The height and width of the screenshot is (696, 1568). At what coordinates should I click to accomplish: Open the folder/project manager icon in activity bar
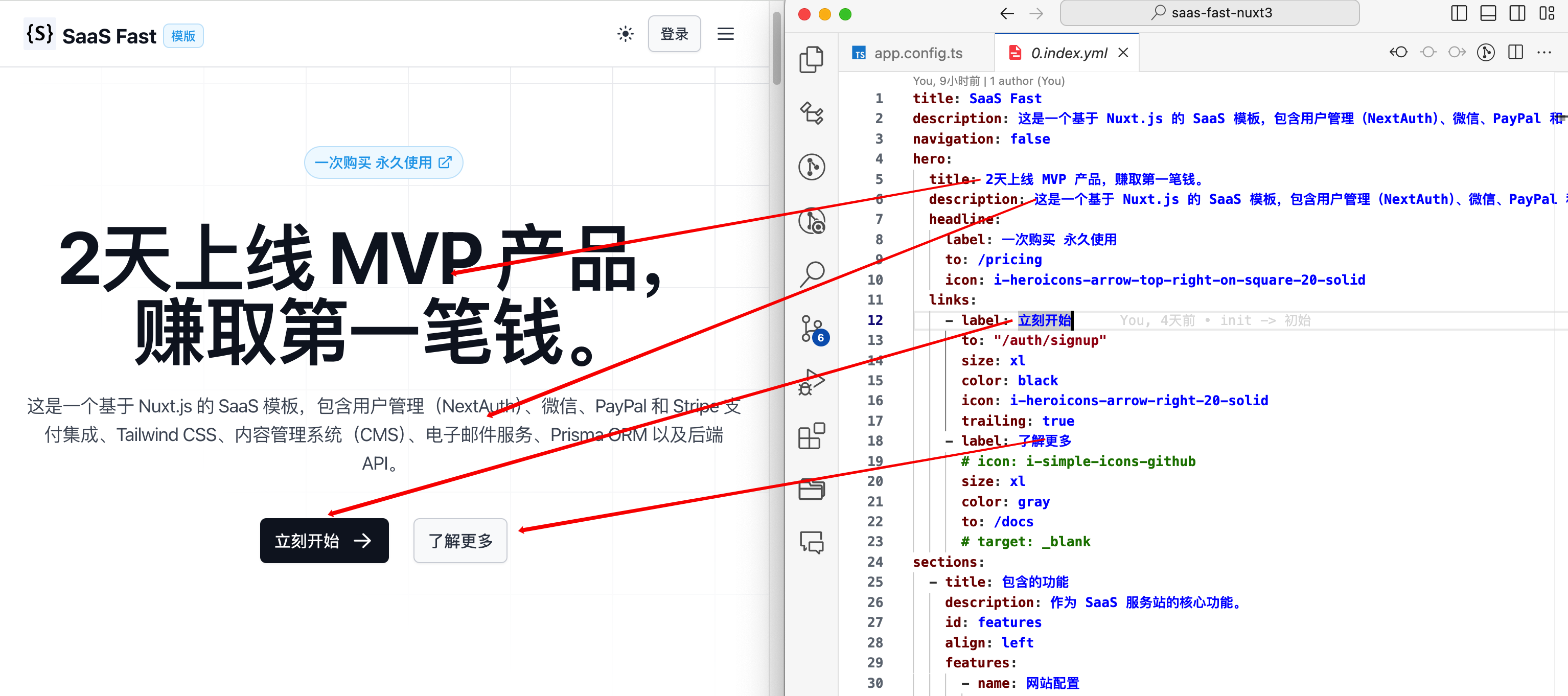point(812,489)
